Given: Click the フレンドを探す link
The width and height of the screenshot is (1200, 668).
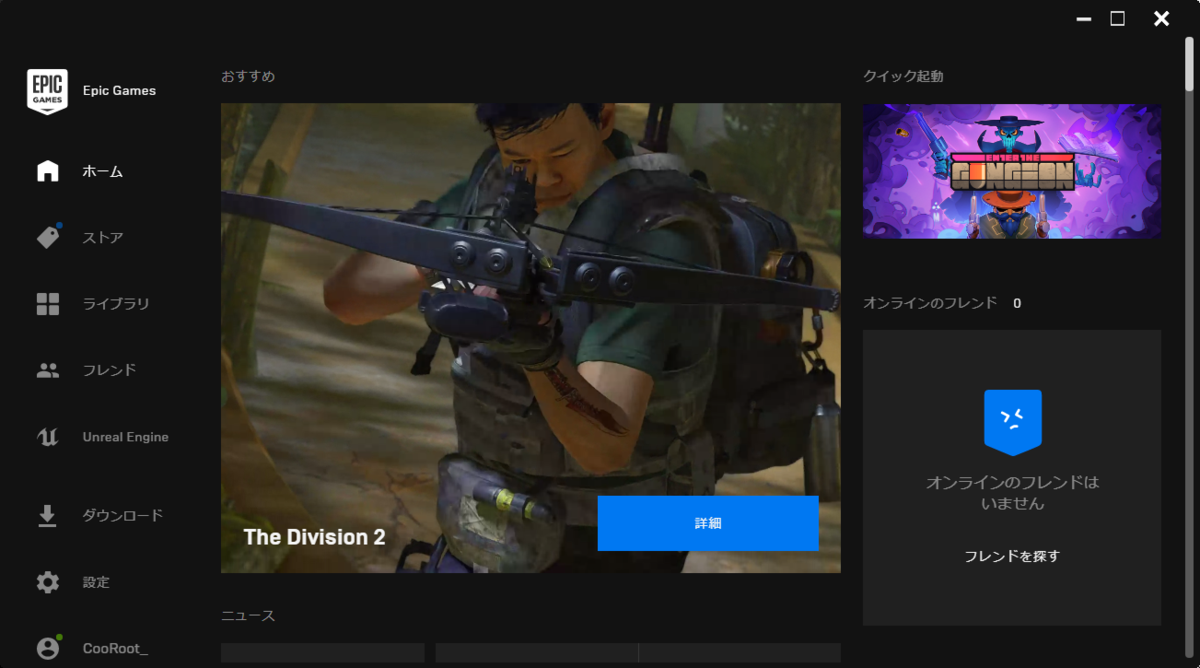Looking at the screenshot, I should click(x=1012, y=556).
